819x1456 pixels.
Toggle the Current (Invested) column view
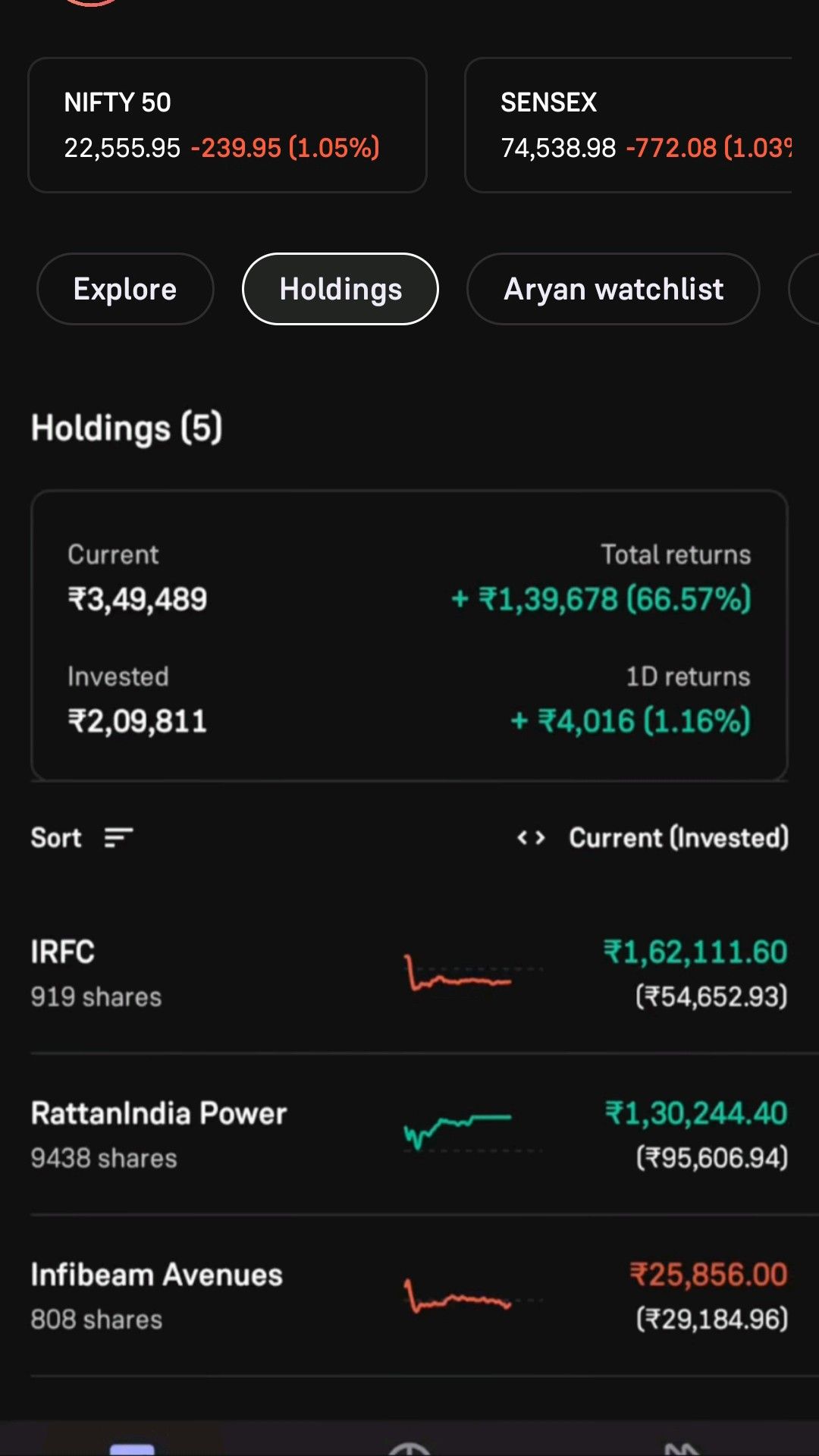[x=679, y=838]
